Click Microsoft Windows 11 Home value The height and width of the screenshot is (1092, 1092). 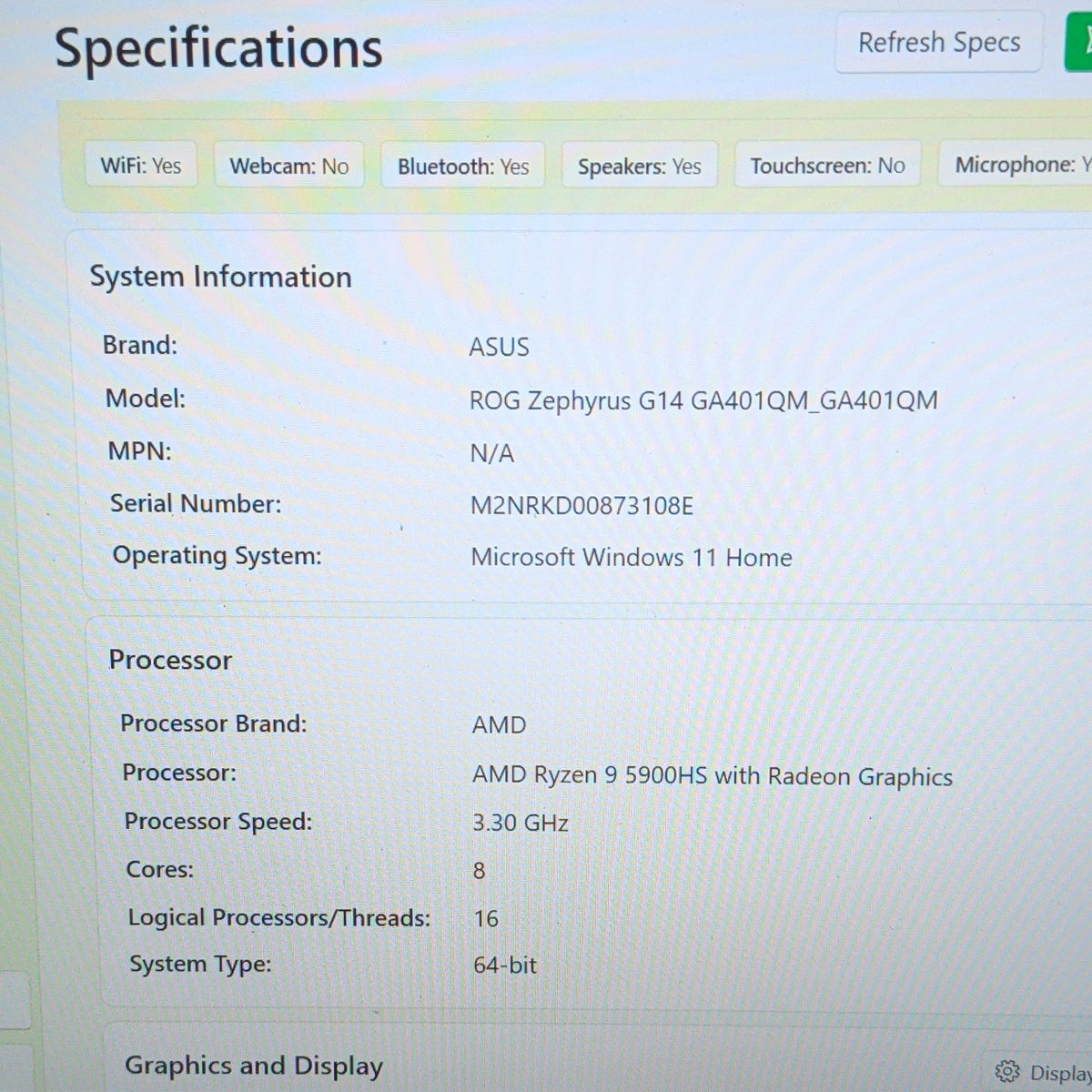click(632, 557)
